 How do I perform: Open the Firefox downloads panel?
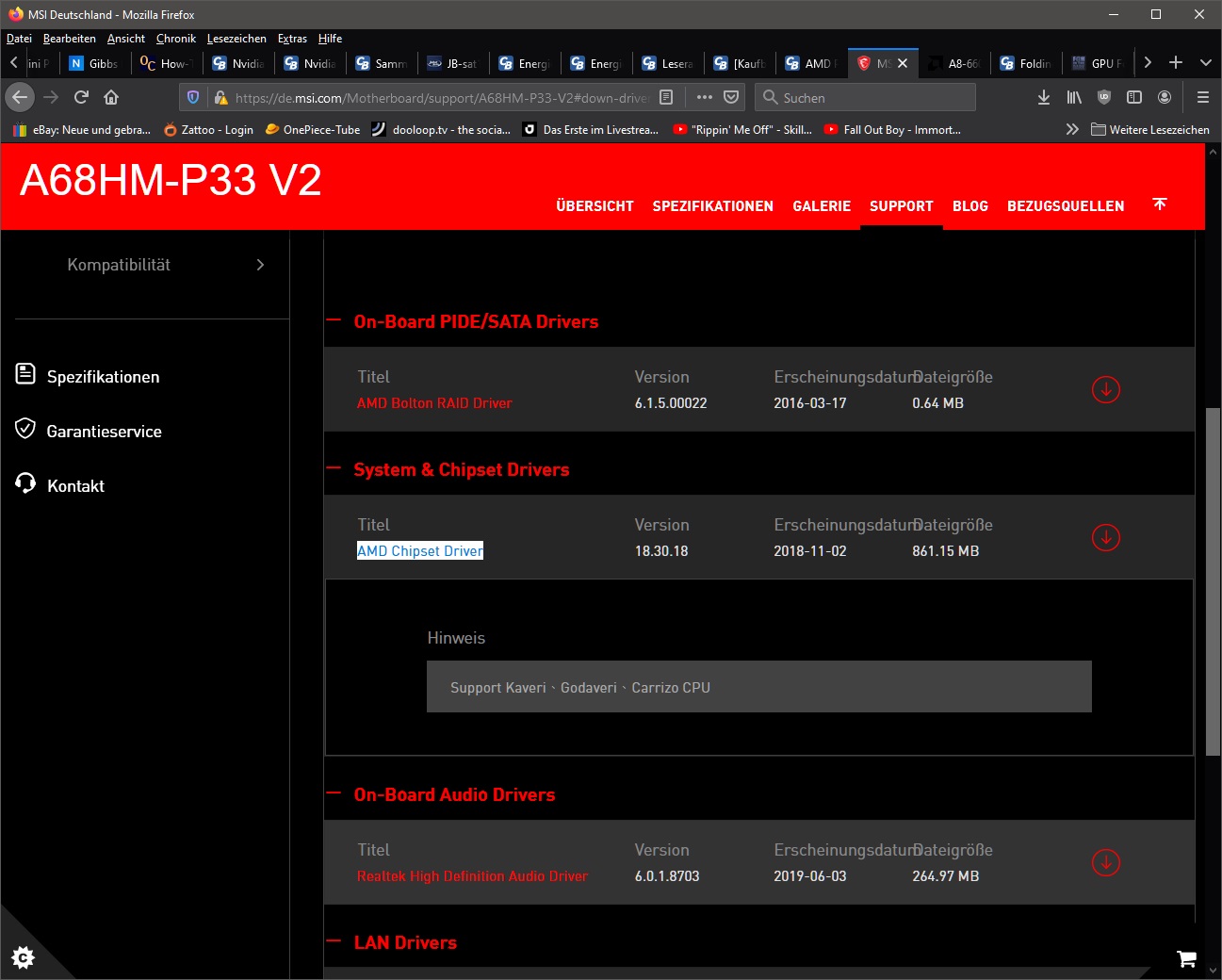click(x=1044, y=97)
